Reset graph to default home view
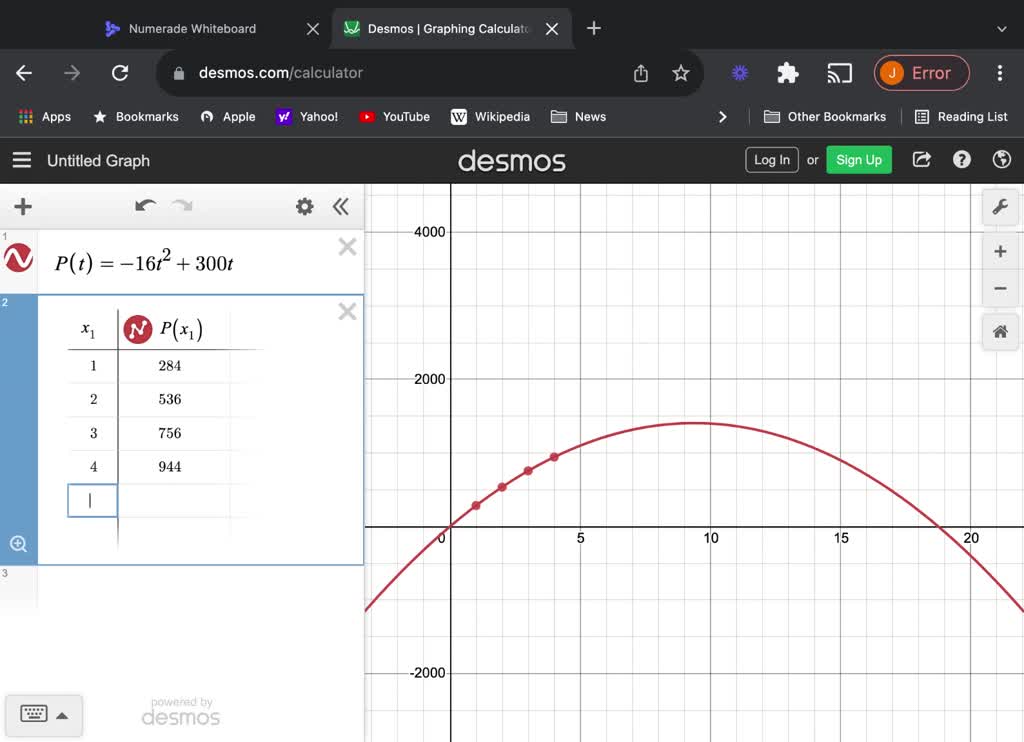 coord(1000,332)
